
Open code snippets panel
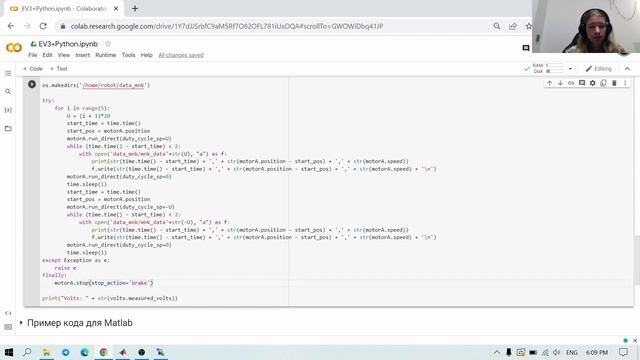click(8, 313)
